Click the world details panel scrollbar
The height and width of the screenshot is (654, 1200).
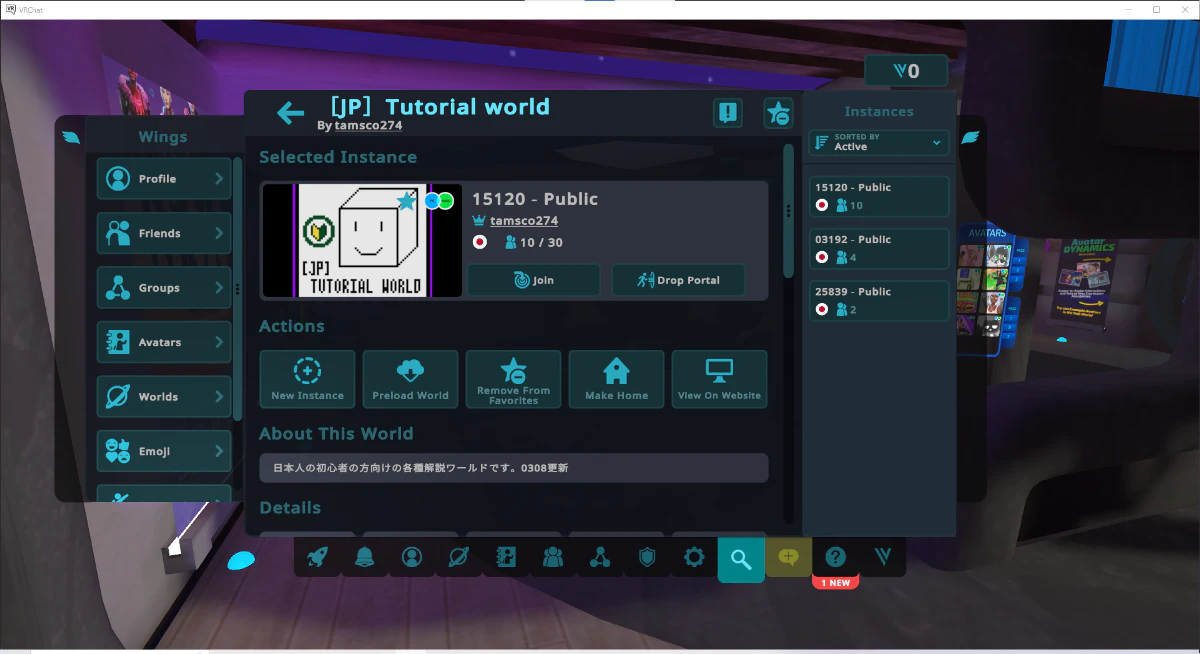tap(788, 211)
